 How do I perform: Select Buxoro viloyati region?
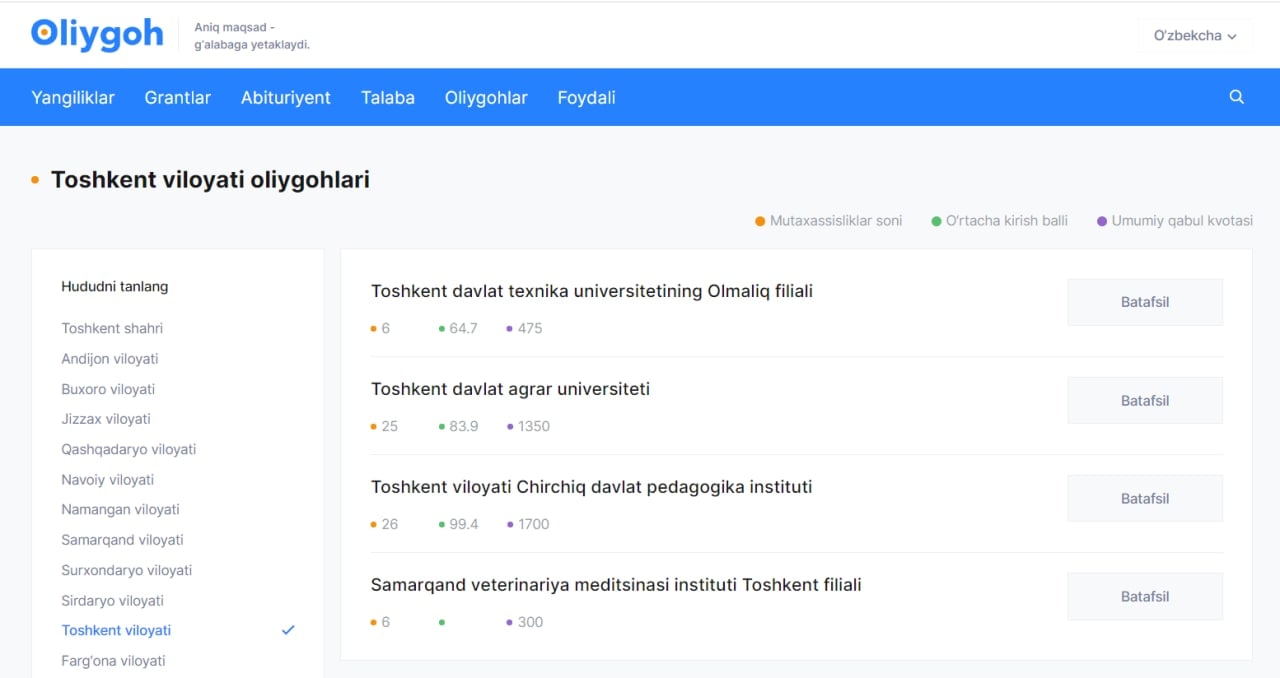108,389
